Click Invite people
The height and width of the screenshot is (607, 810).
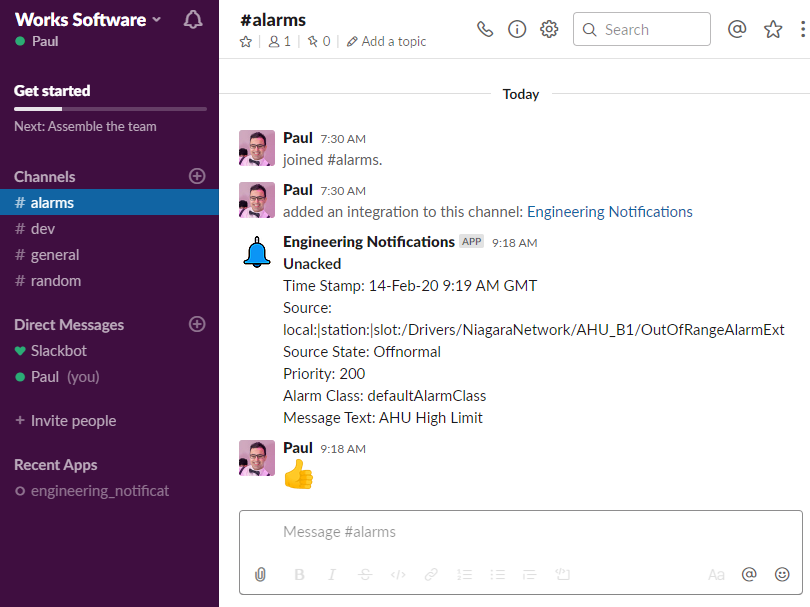pyautogui.click(x=66, y=421)
